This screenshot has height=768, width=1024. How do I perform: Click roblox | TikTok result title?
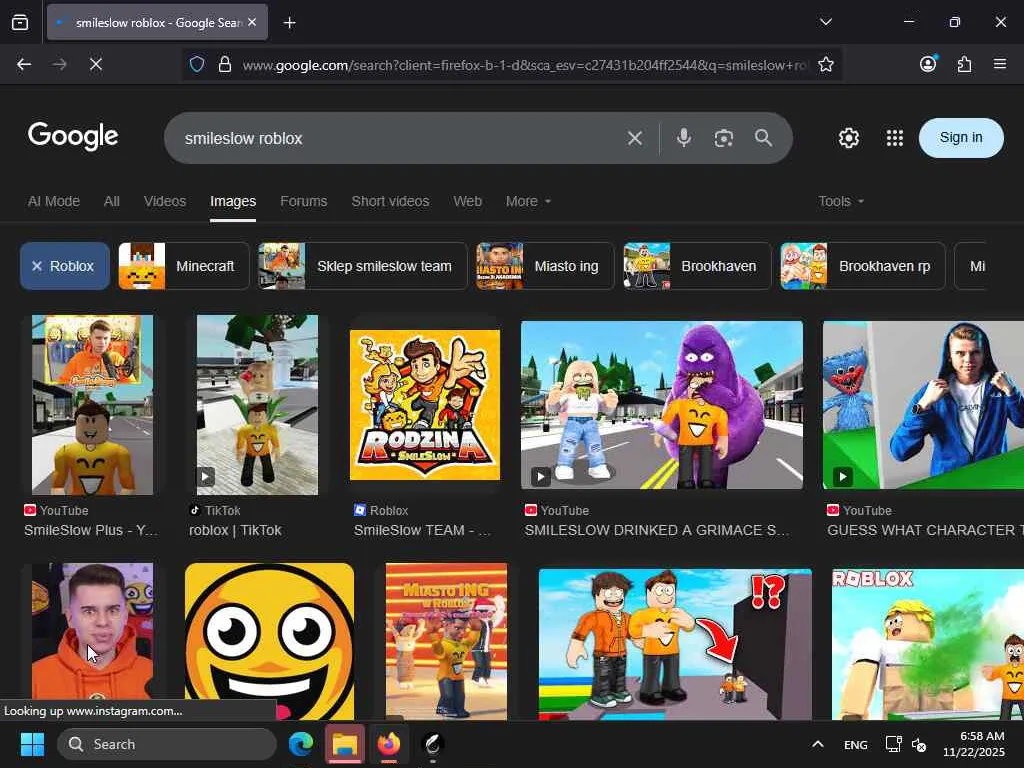click(235, 530)
